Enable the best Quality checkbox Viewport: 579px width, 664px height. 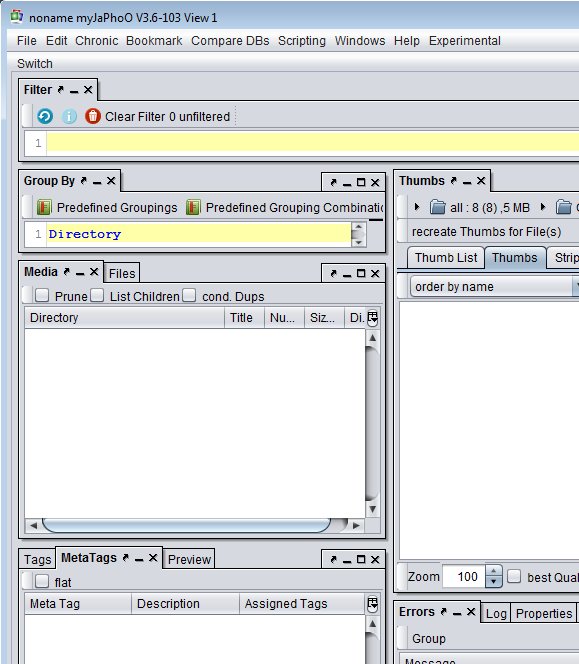pos(514,576)
